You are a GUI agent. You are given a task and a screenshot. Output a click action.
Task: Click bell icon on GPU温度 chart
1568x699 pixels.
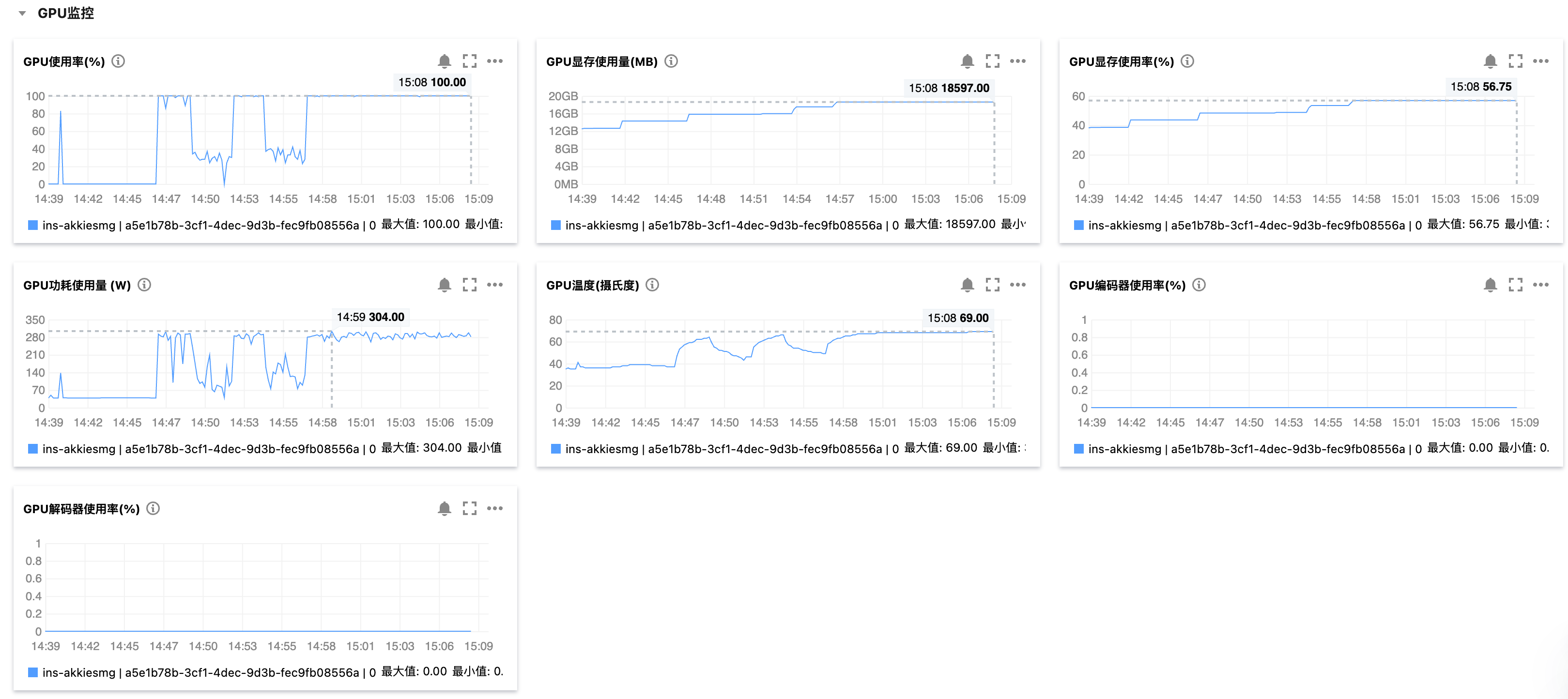coord(967,285)
